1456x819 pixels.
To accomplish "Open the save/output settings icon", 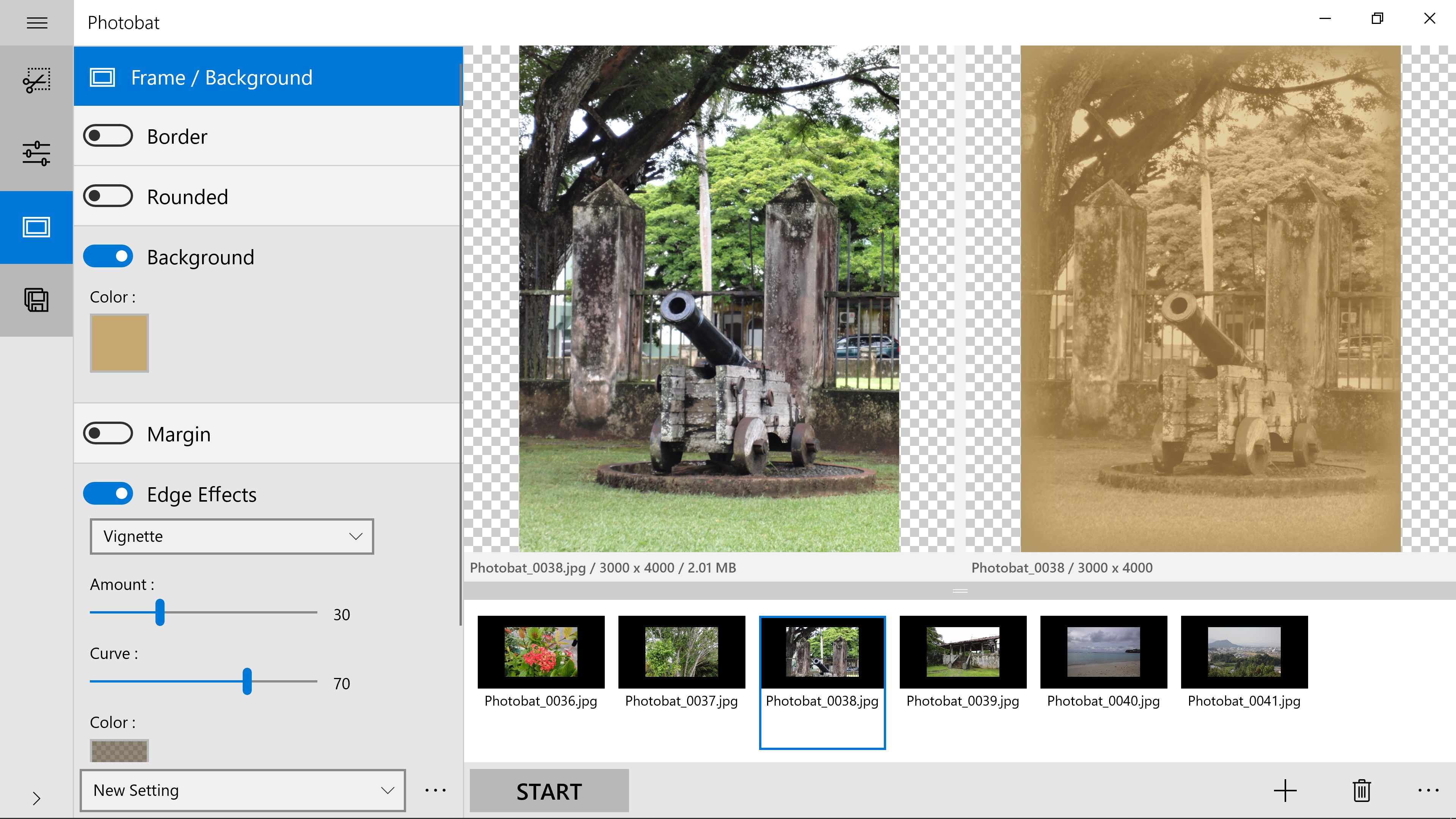I will (x=37, y=300).
